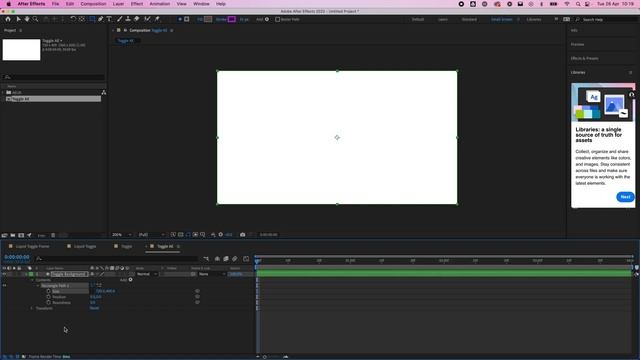Select the Type (T) tool
Screen dimensions: 640x360
109,19
